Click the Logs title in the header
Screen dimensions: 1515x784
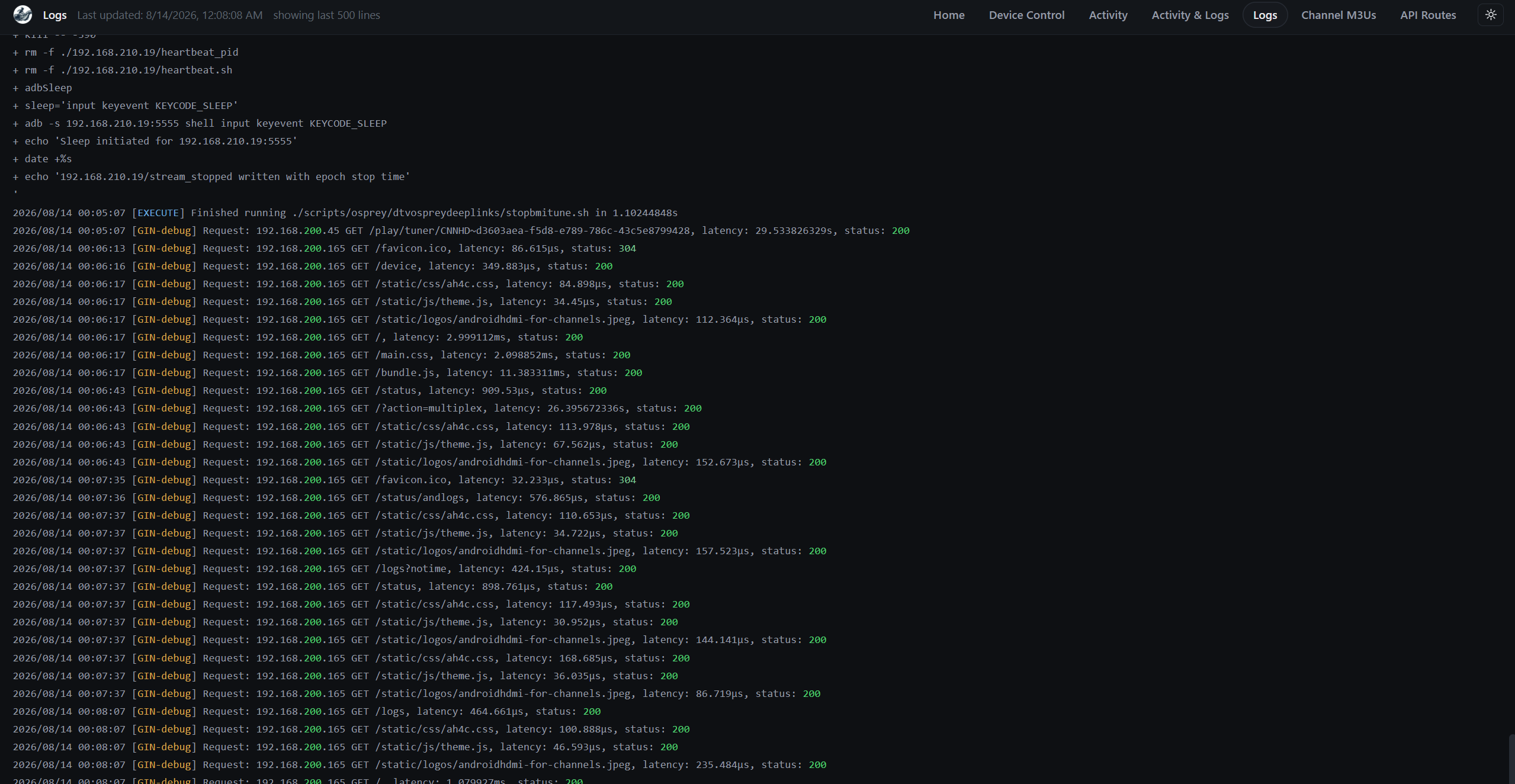point(54,15)
